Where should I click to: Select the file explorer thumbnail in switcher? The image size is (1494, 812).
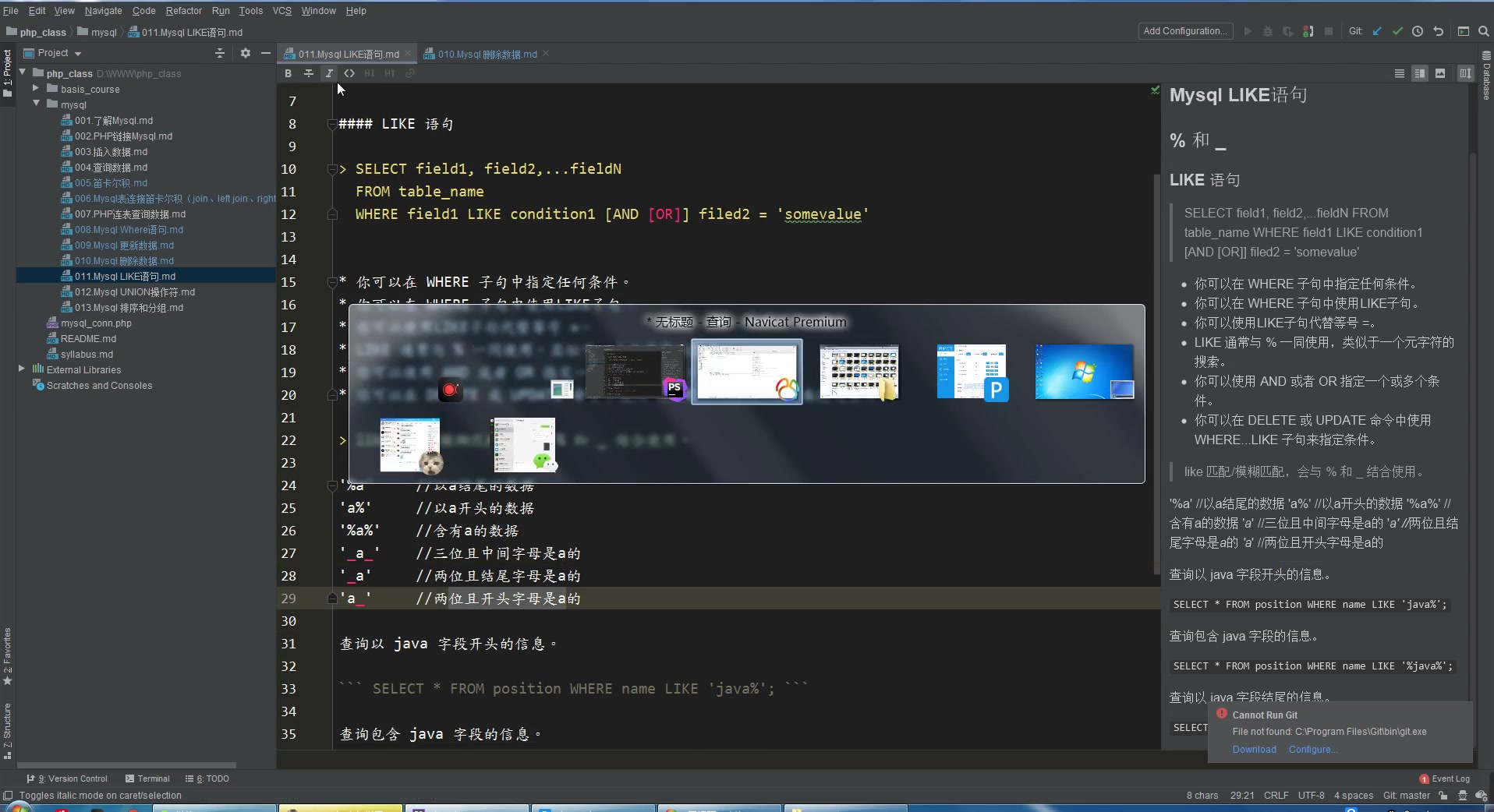coord(859,372)
